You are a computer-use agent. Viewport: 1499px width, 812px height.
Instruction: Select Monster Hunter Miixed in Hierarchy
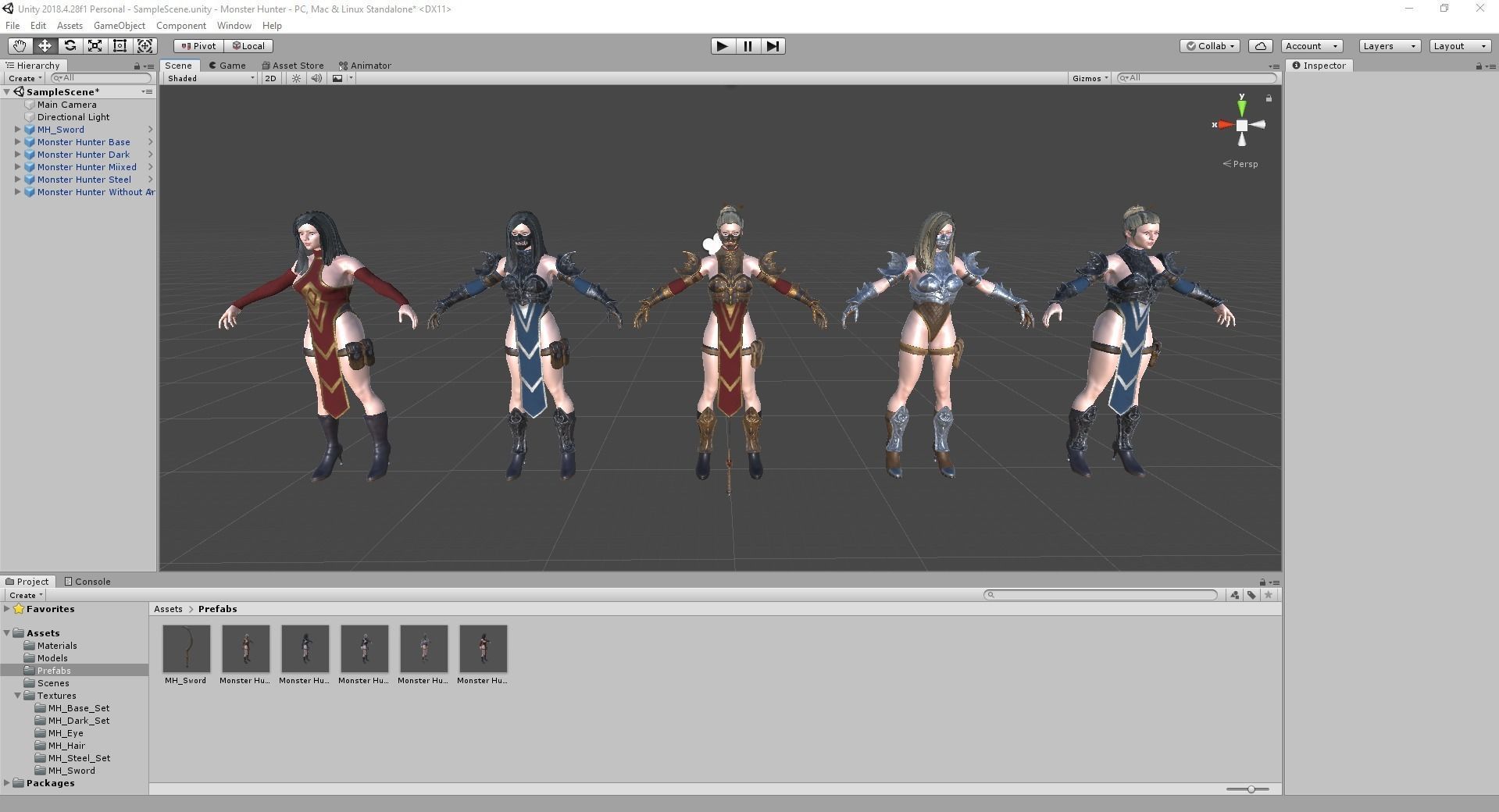pyautogui.click(x=87, y=167)
